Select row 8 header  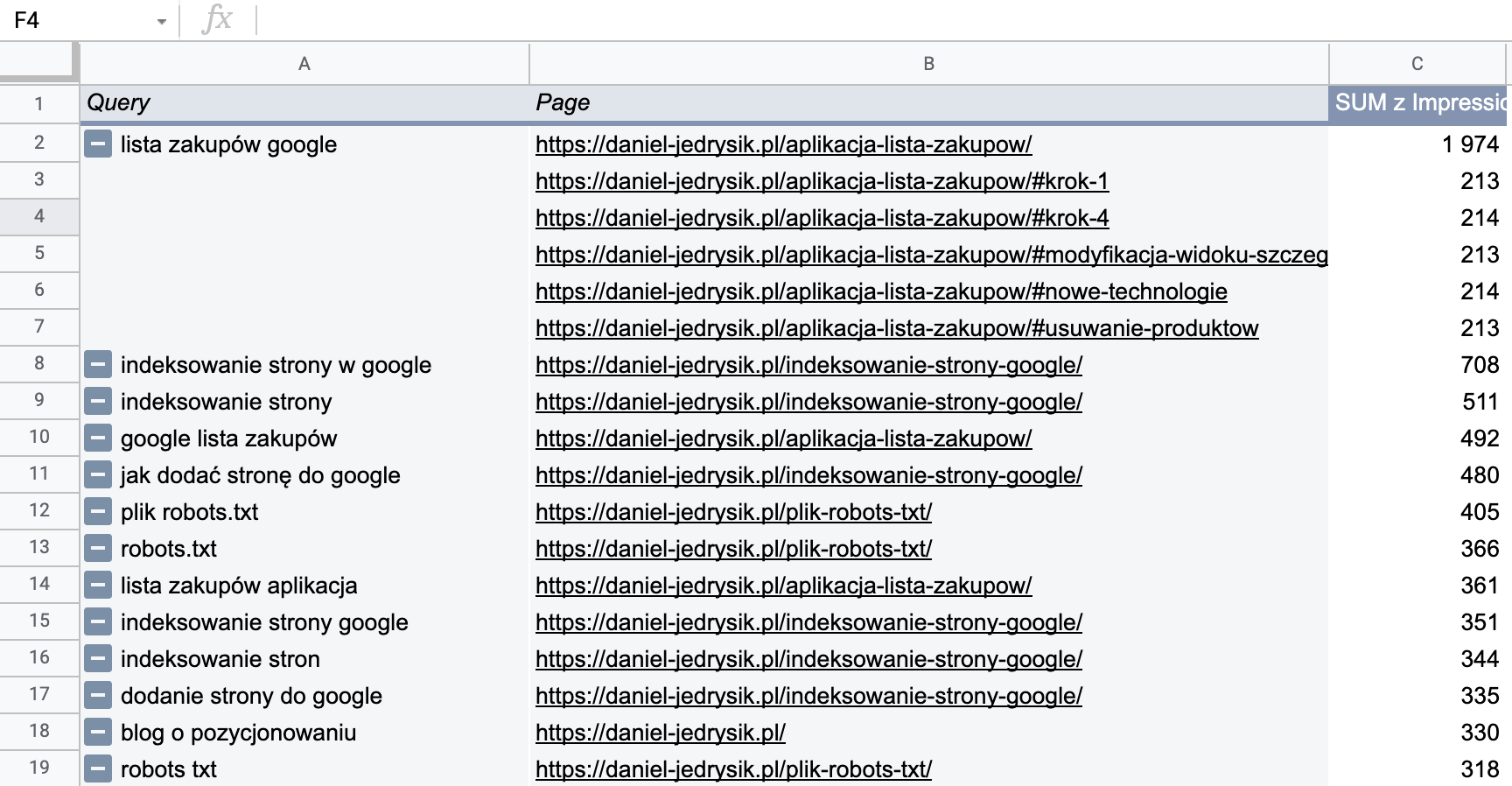(x=38, y=363)
